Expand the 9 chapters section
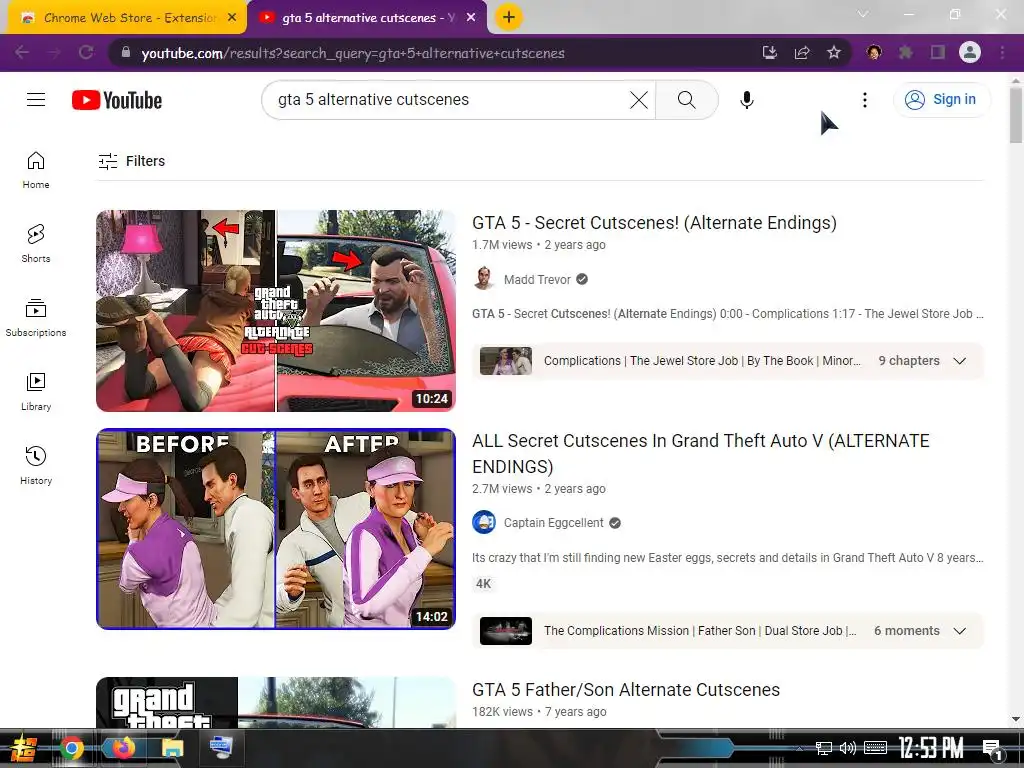 (x=921, y=360)
